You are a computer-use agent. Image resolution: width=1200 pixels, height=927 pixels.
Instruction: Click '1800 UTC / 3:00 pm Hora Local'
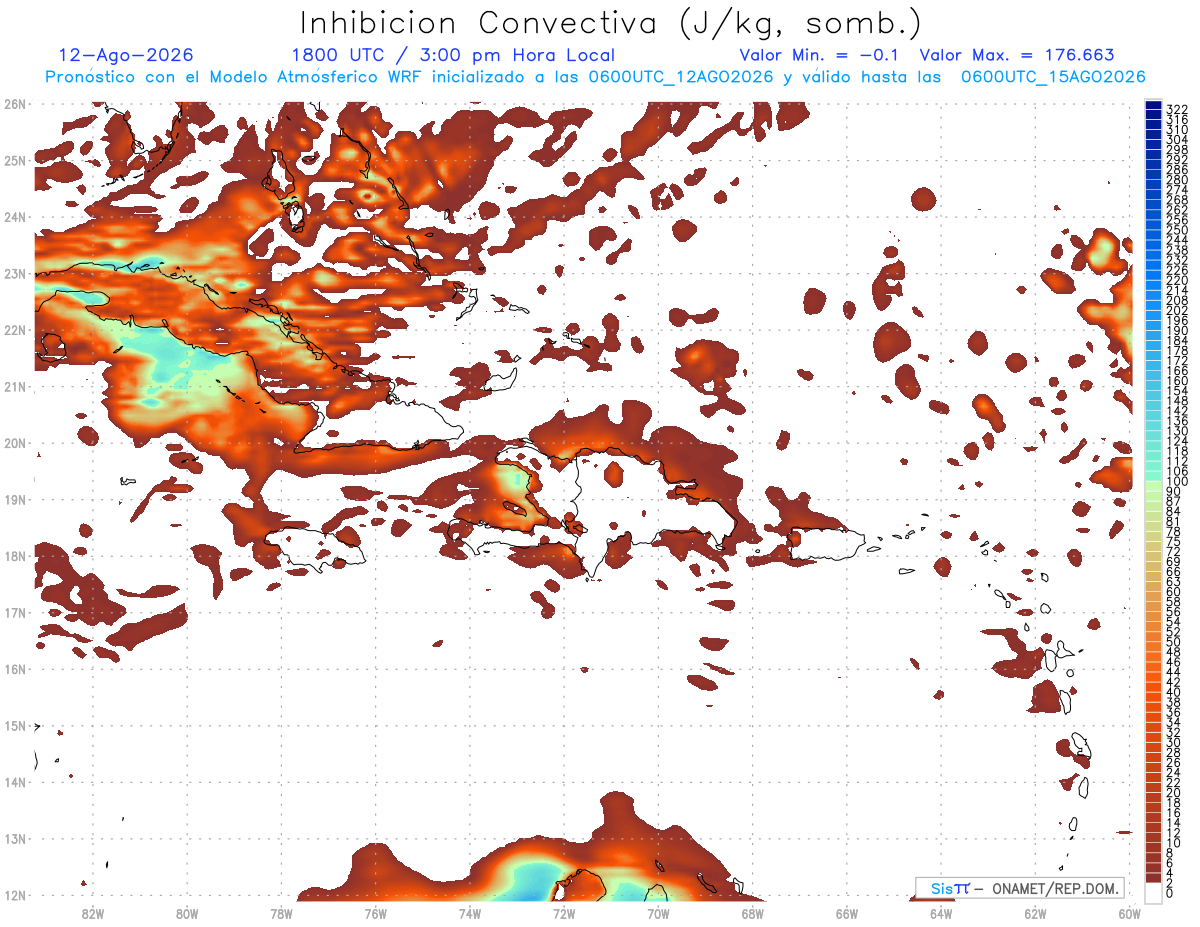click(453, 55)
